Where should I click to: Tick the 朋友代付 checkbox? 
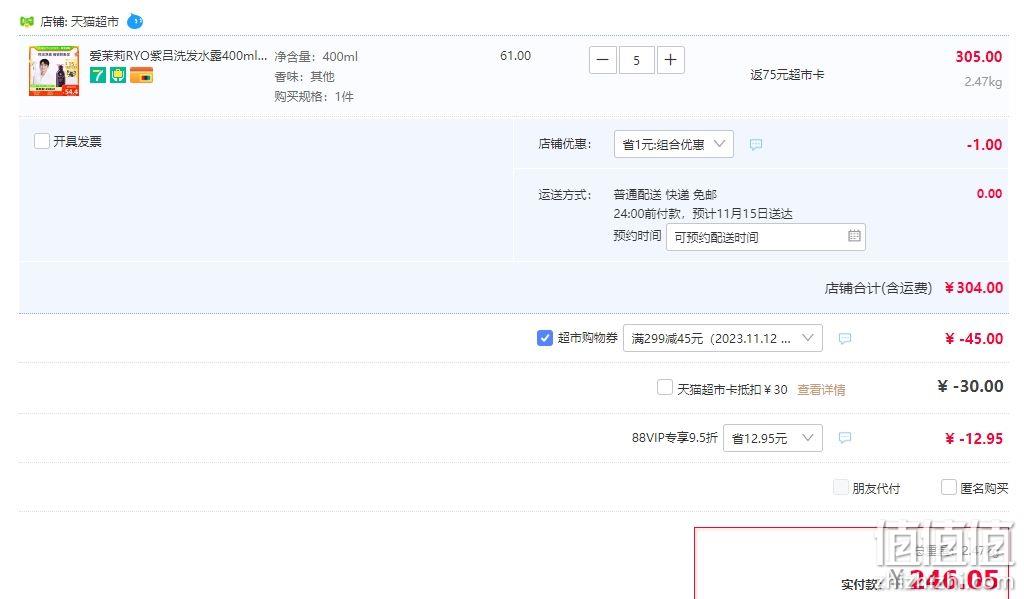840,487
